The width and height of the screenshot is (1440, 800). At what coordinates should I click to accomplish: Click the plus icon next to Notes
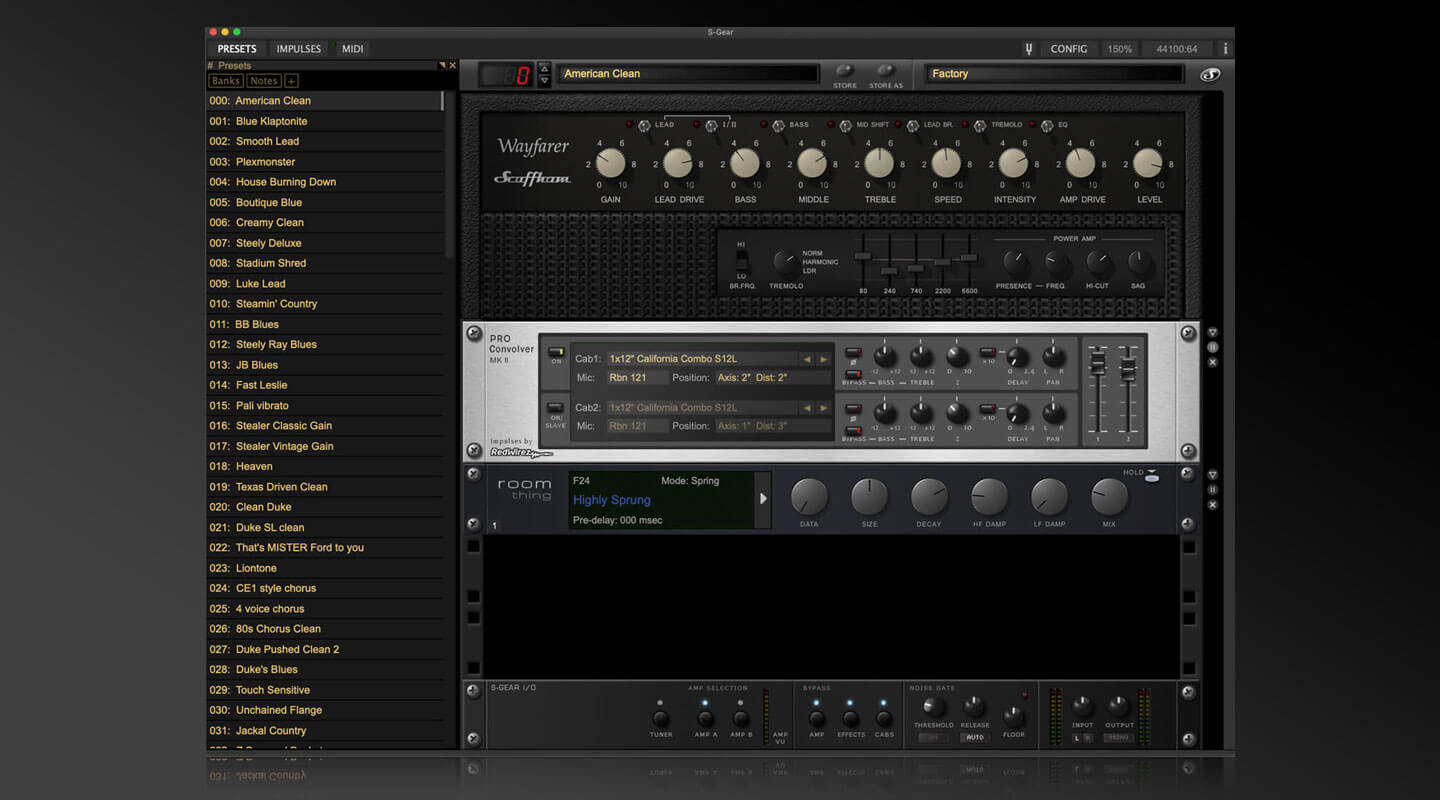[291, 81]
